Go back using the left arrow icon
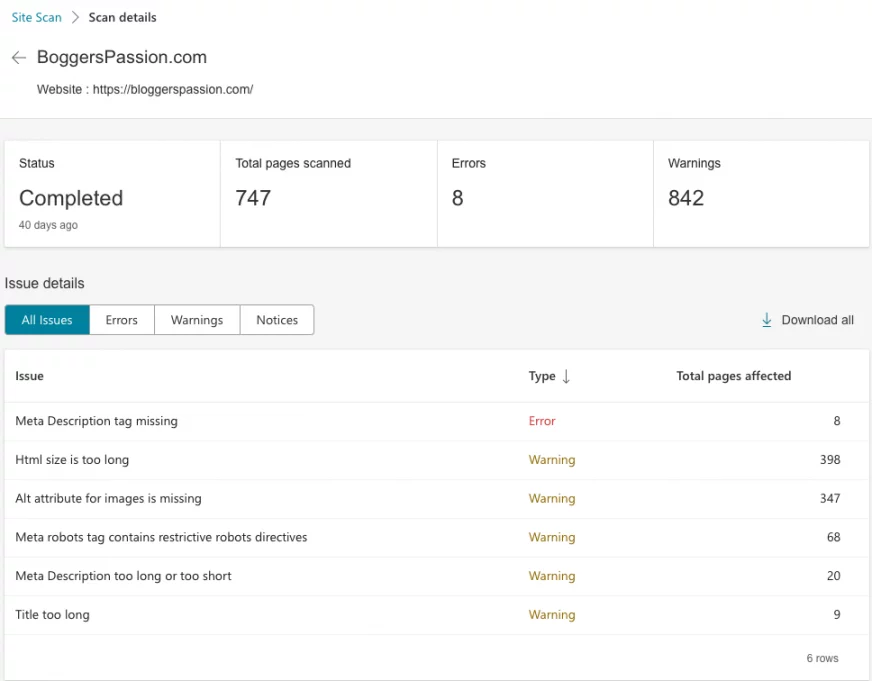 (19, 57)
